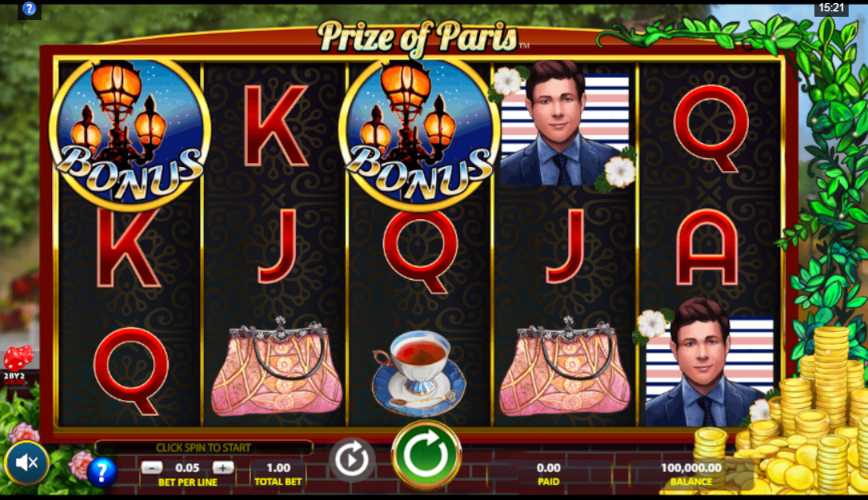Screen dimensions: 868x500
Task: Open the blue help question mark
Action: tap(101, 472)
